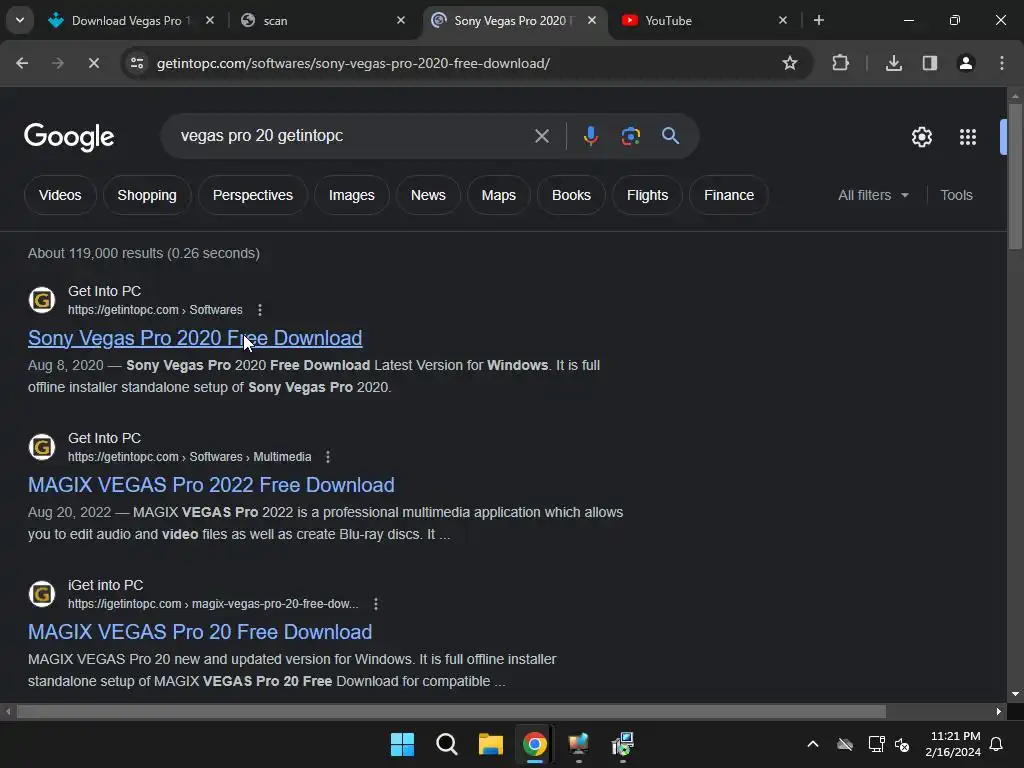This screenshot has height=768, width=1024.
Task: Open the taskbar clock showing 11:21 PM
Action: click(953, 744)
